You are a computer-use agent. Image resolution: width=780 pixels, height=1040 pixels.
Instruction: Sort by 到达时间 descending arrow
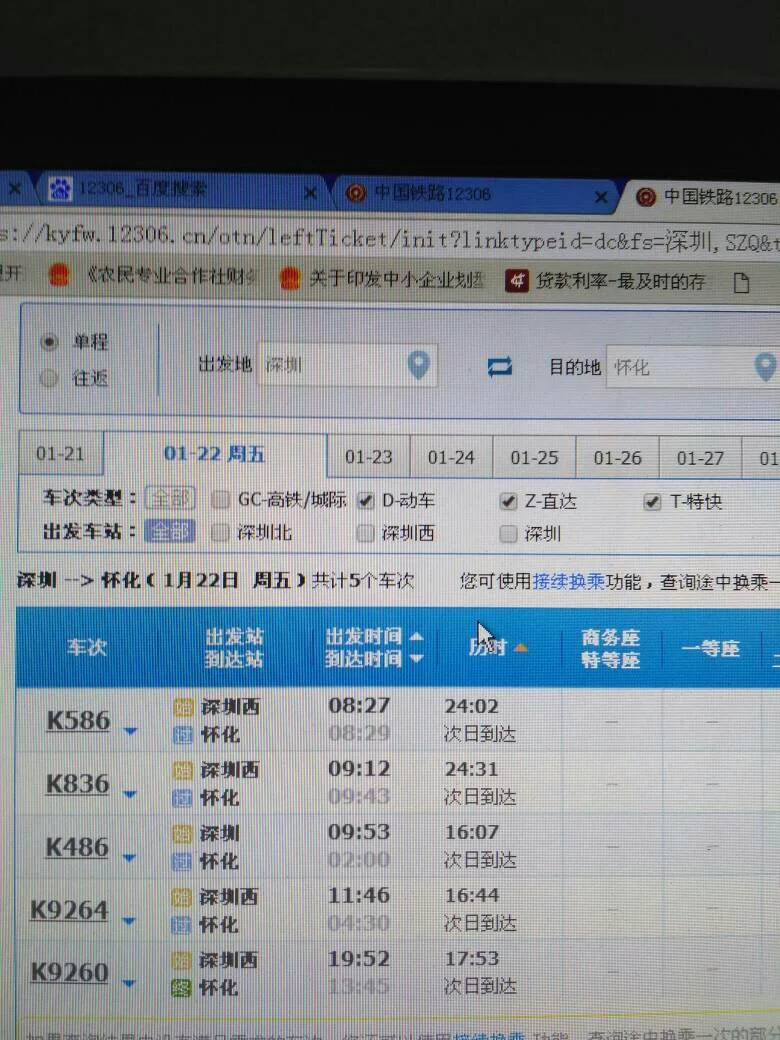tap(417, 659)
